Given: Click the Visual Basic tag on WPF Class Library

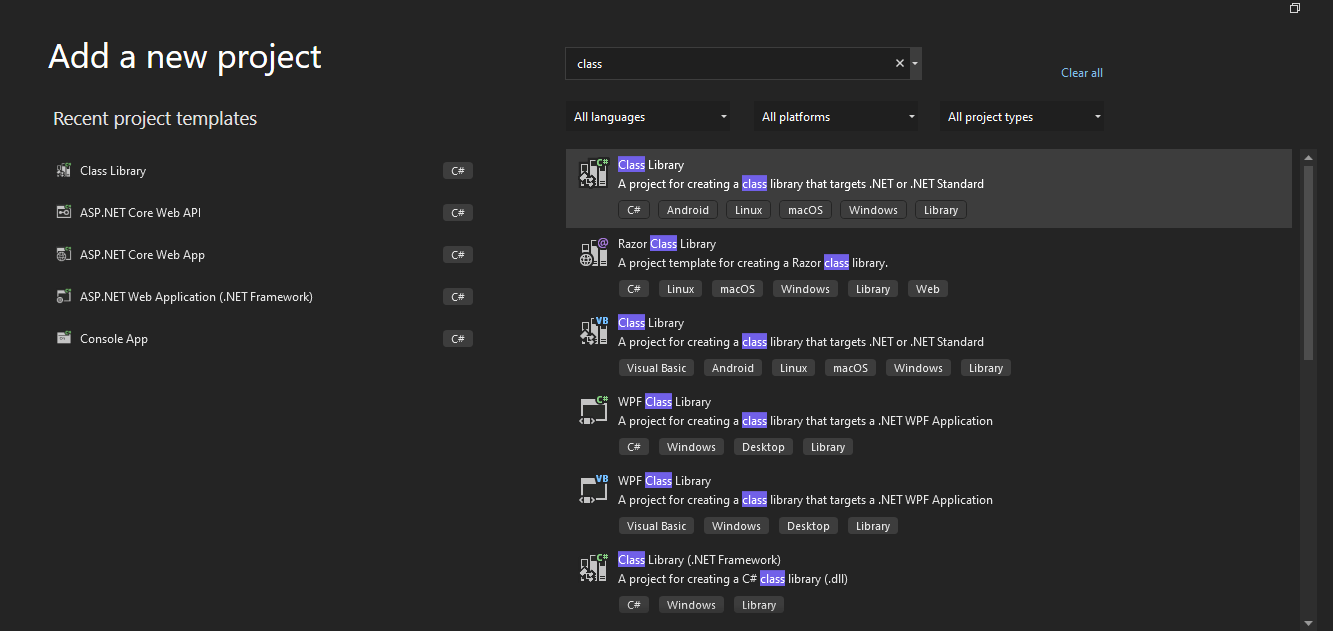Looking at the screenshot, I should click(x=657, y=526).
